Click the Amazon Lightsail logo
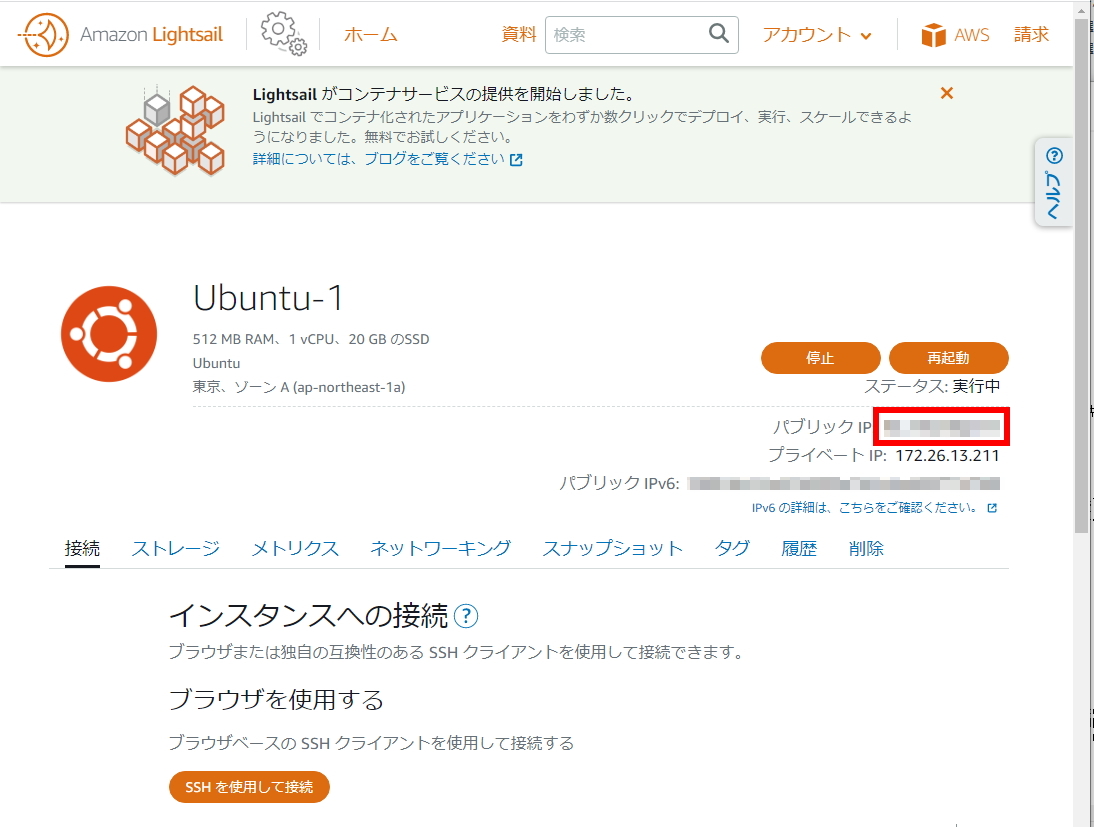 (120, 34)
